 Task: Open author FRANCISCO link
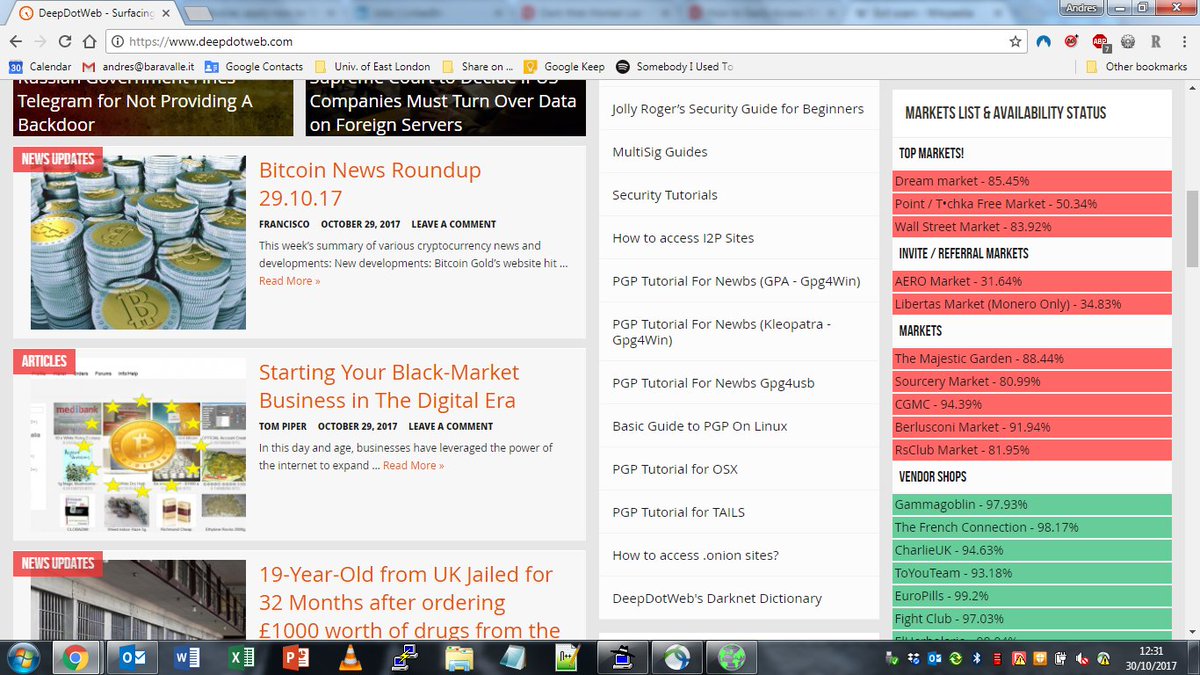click(284, 224)
